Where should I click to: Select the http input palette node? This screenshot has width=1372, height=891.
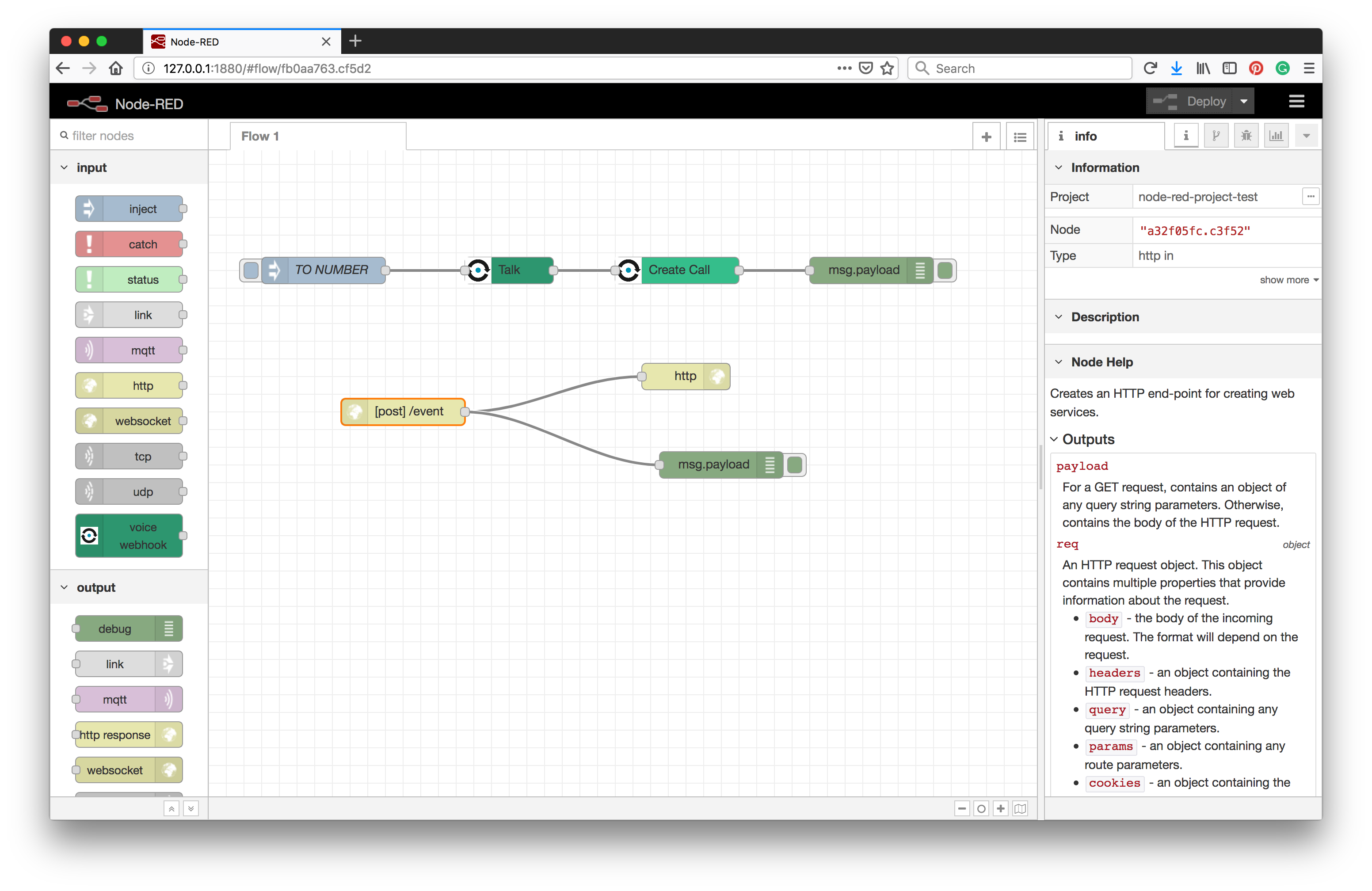click(129, 385)
